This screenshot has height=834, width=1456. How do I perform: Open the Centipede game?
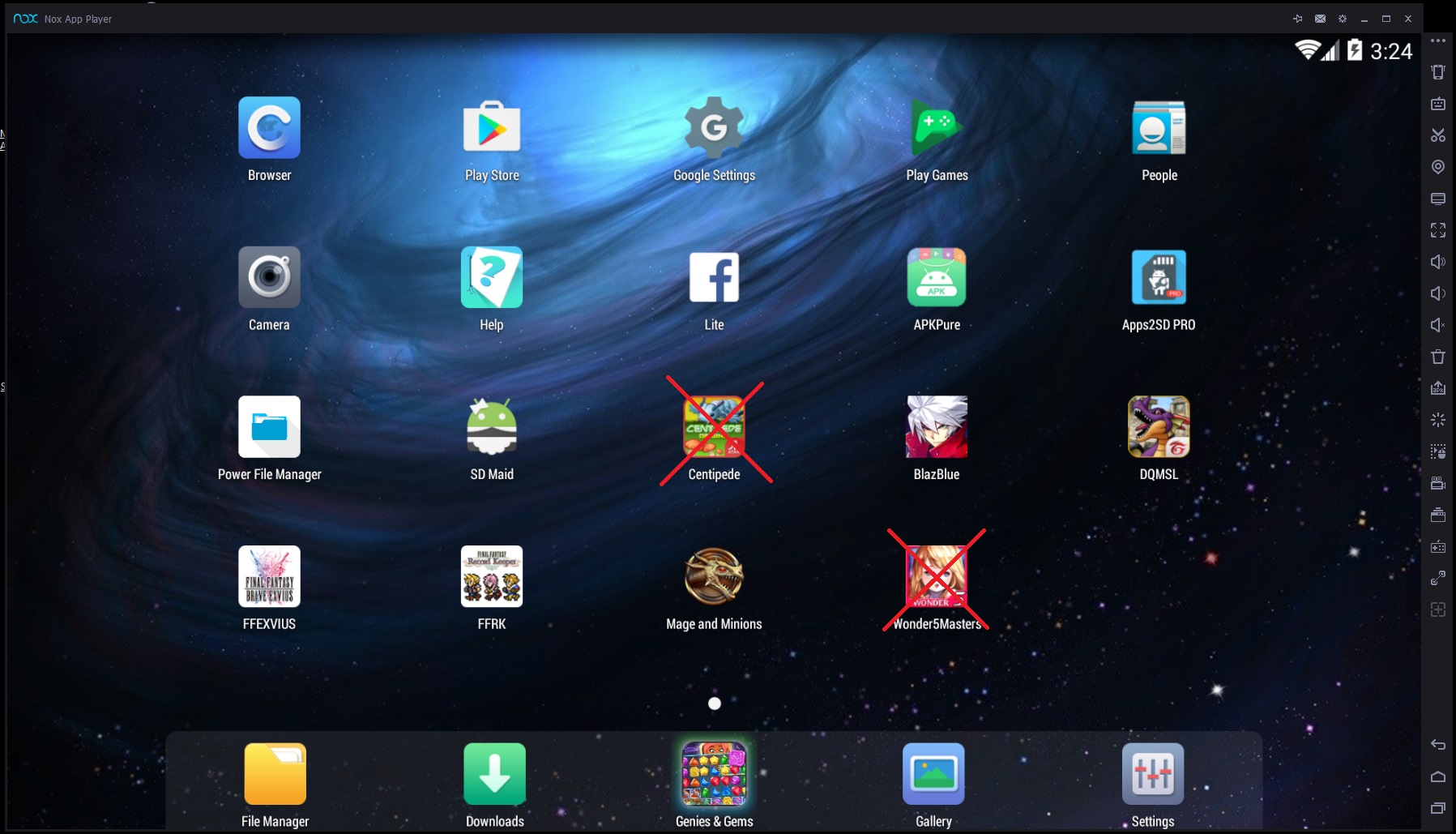(x=714, y=427)
